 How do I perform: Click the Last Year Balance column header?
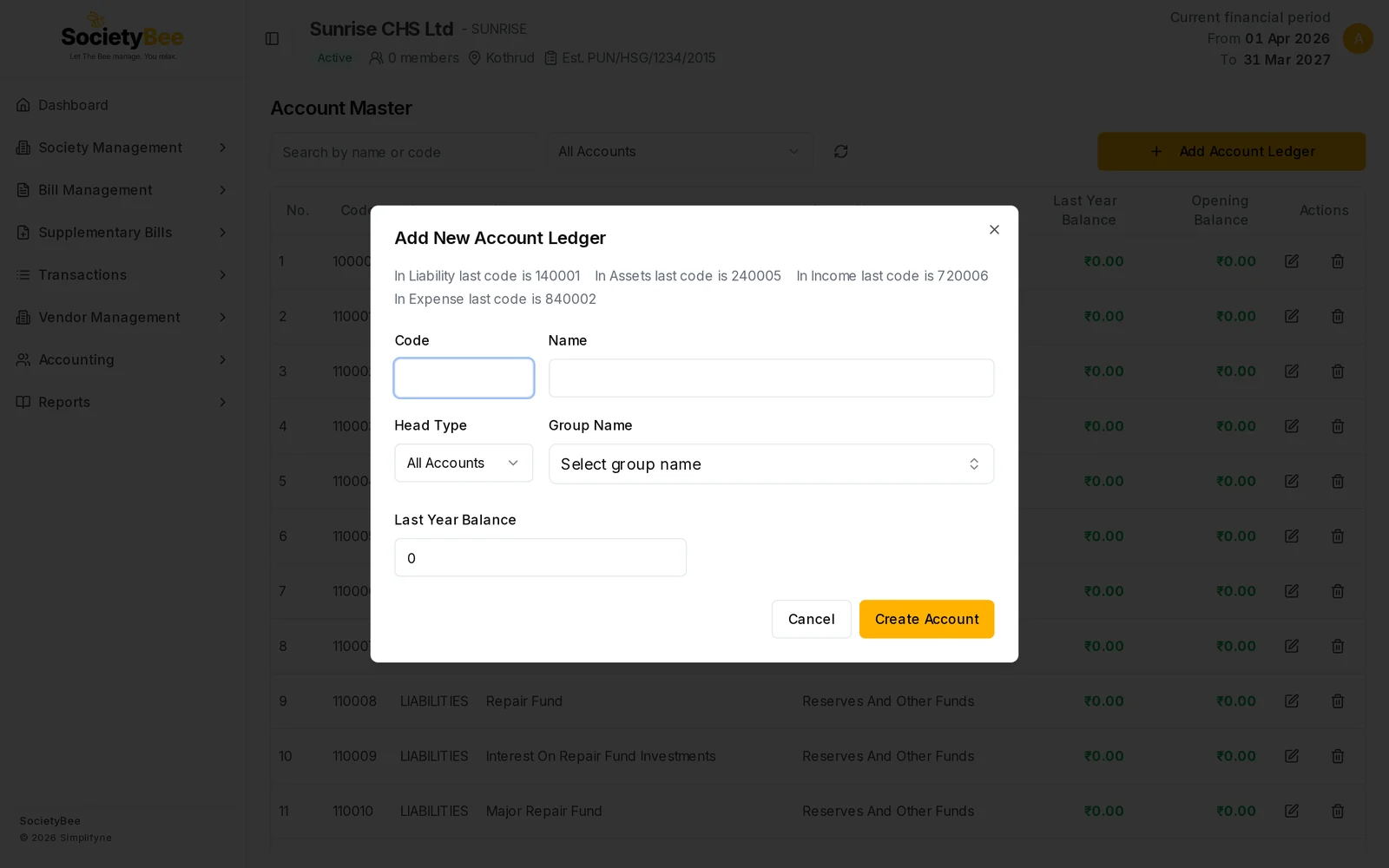1086,210
